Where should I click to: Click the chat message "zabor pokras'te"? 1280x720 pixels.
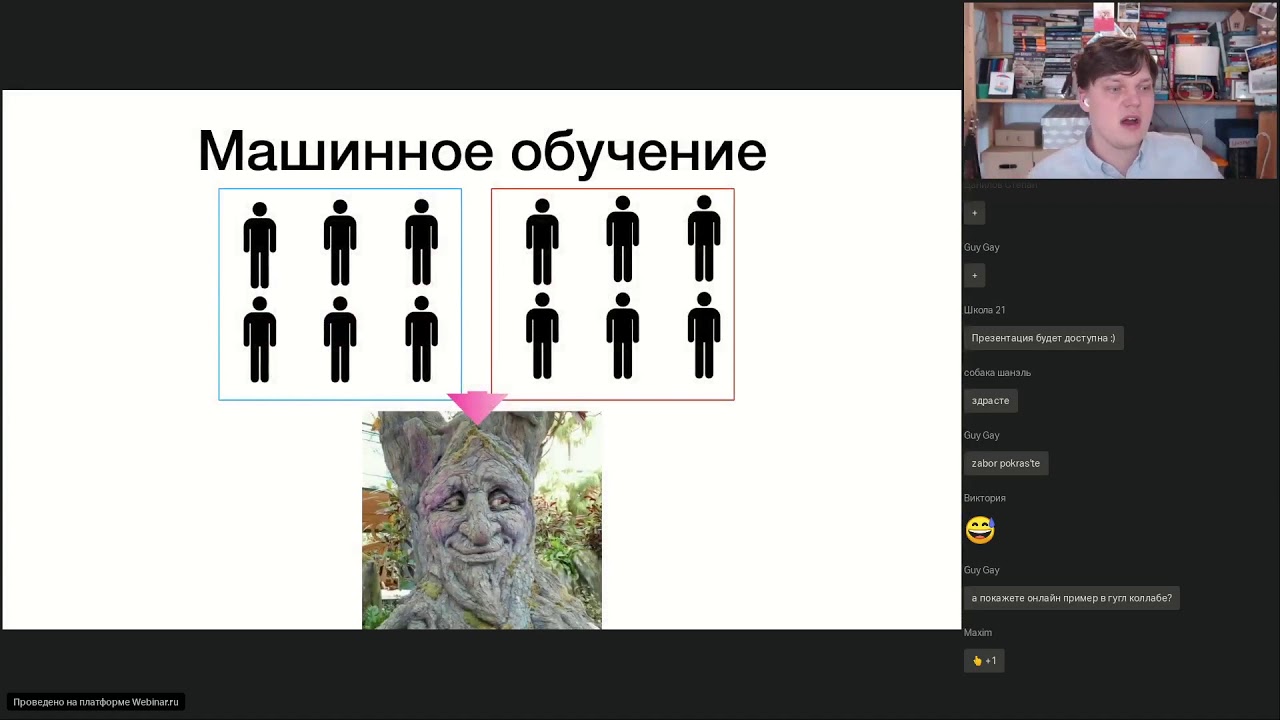coord(1005,463)
